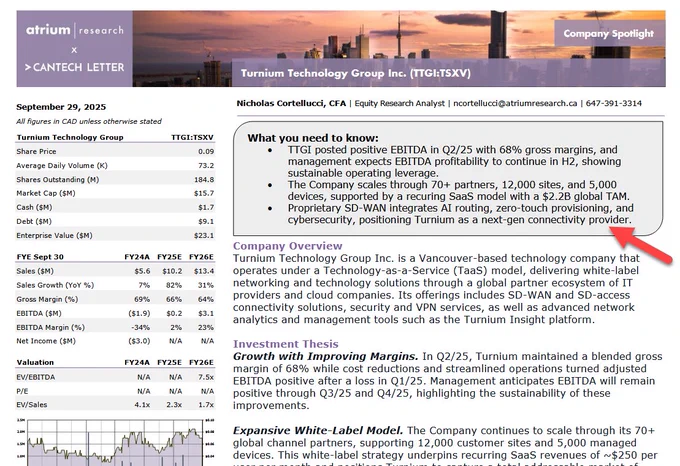Click the Enterprise Value figure $23.1
Screen dimensions: 680x466
point(204,235)
